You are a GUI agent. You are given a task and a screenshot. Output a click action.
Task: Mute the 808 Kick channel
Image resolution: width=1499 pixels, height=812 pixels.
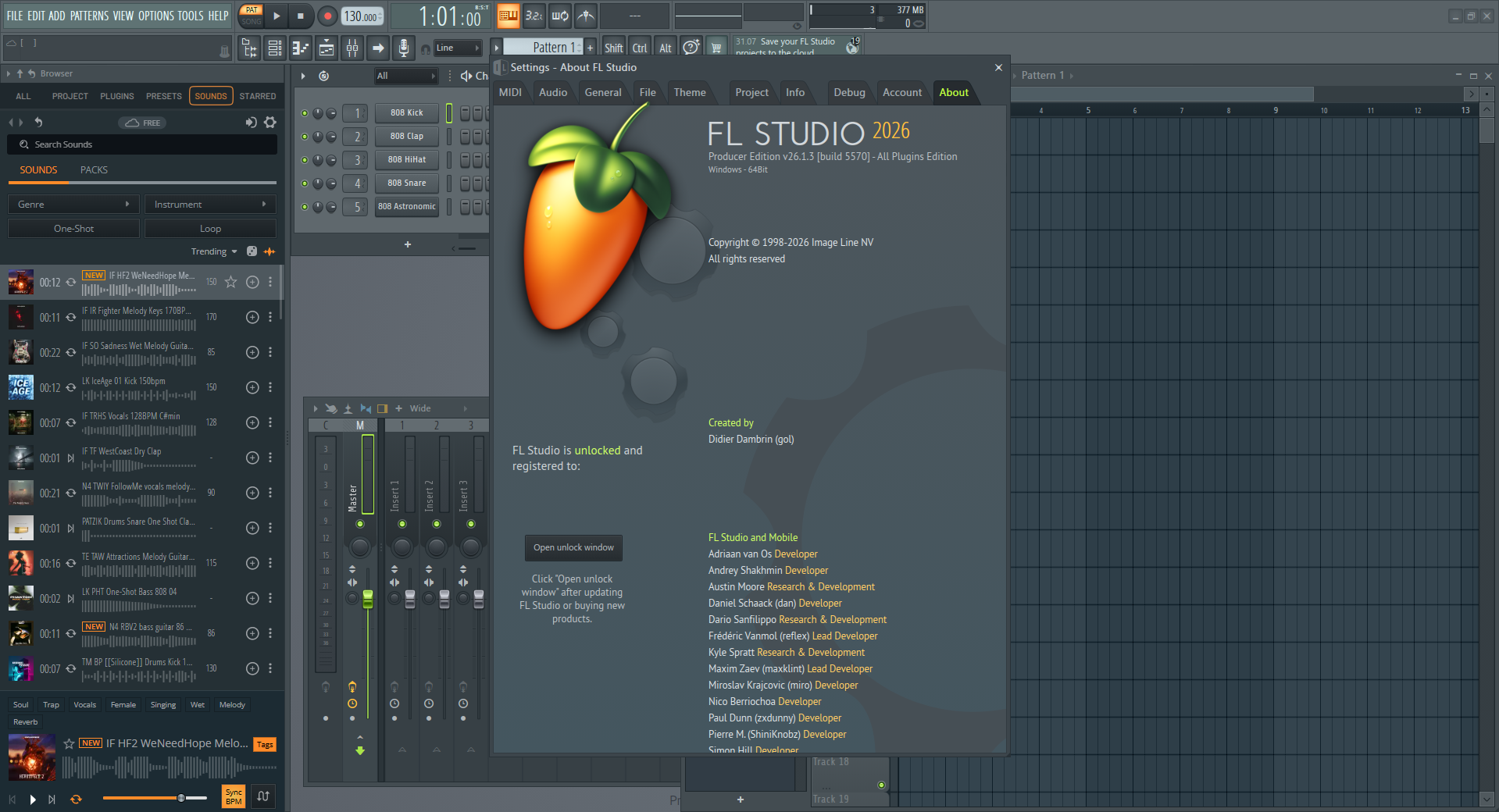coord(305,113)
